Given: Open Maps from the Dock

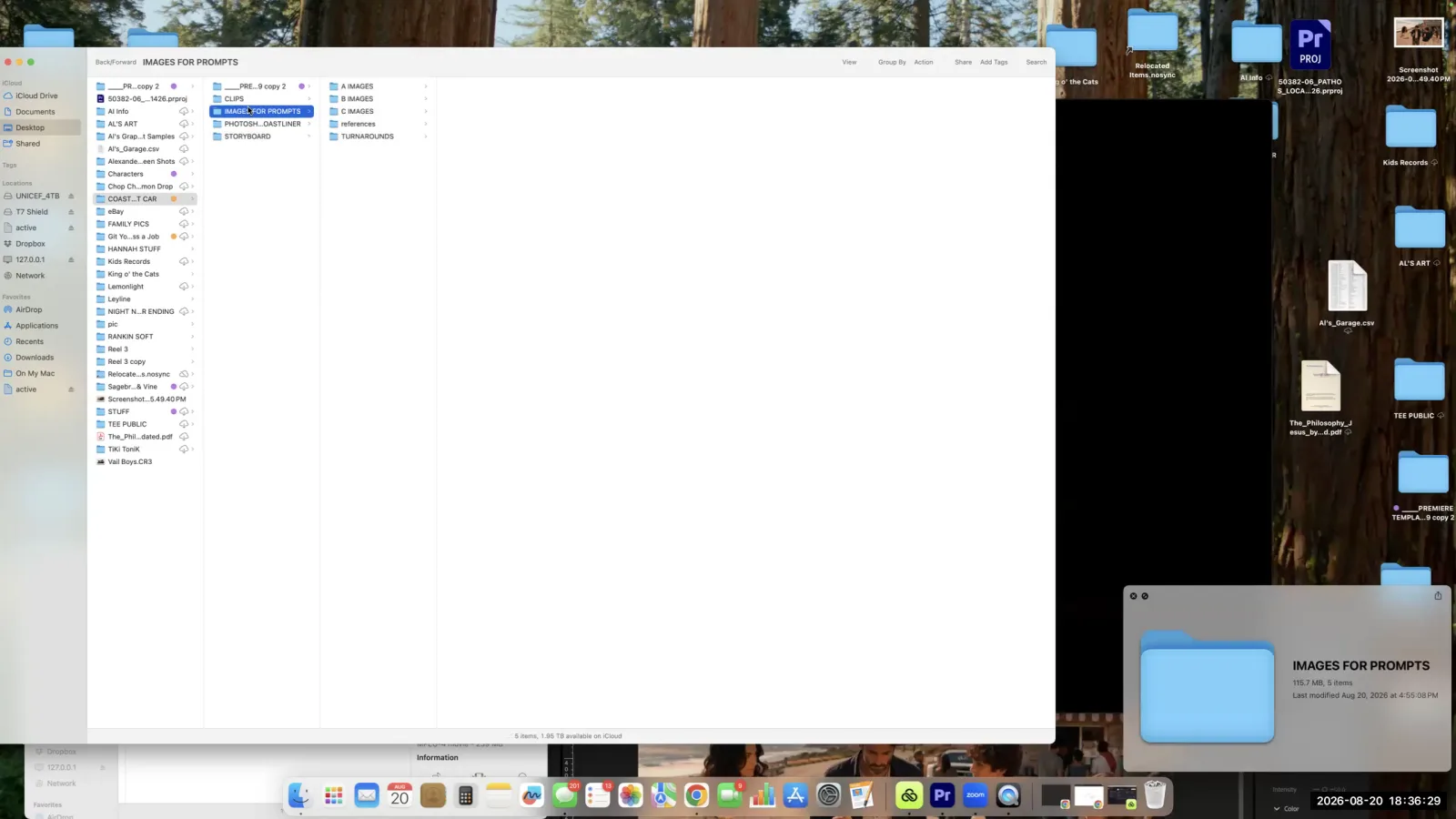Looking at the screenshot, I should pyautogui.click(x=663, y=795).
